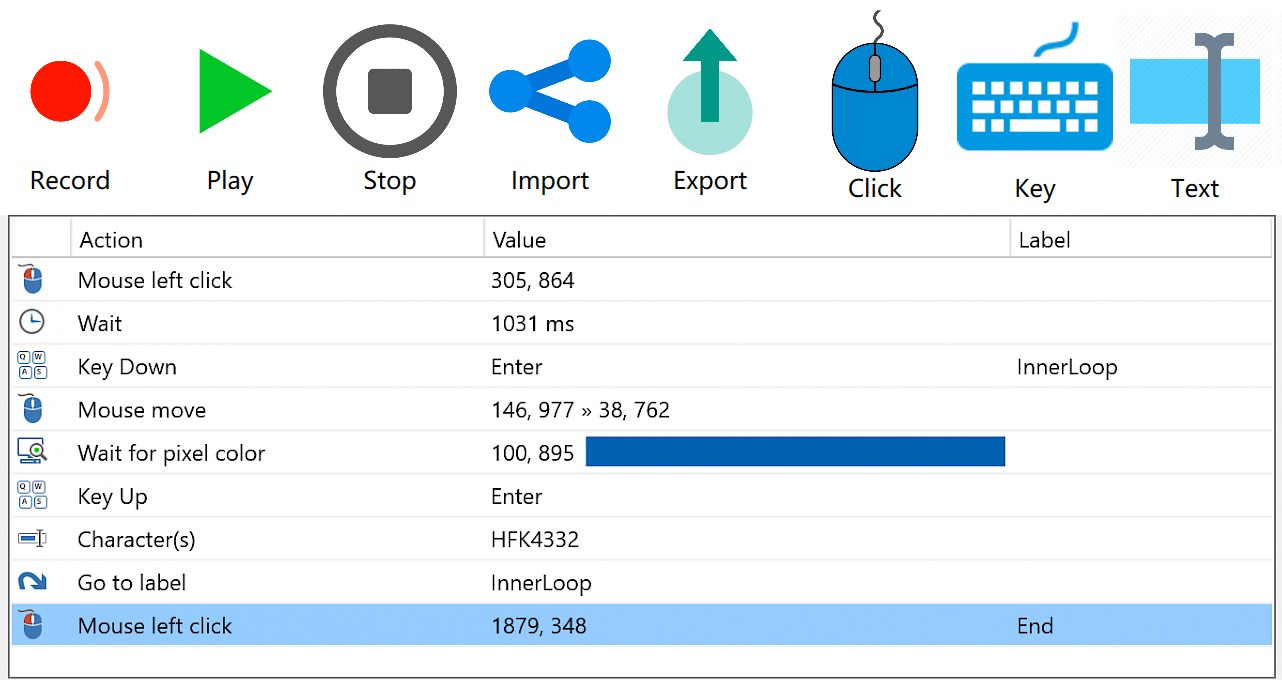The image size is (1282, 680).
Task: Insert text action using Text icon
Action: click(1194, 91)
